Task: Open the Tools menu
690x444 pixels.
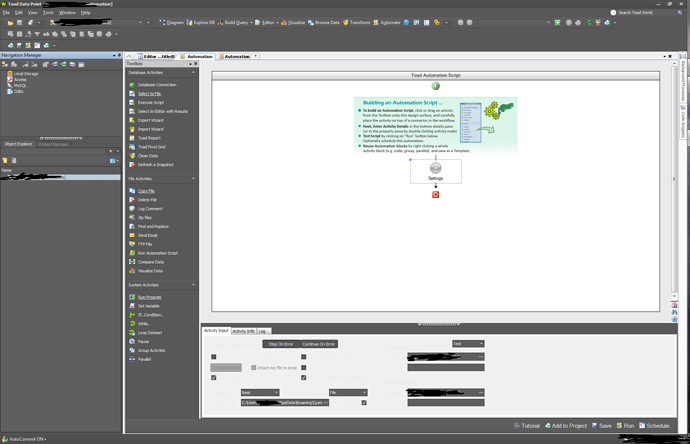Action: [48, 13]
